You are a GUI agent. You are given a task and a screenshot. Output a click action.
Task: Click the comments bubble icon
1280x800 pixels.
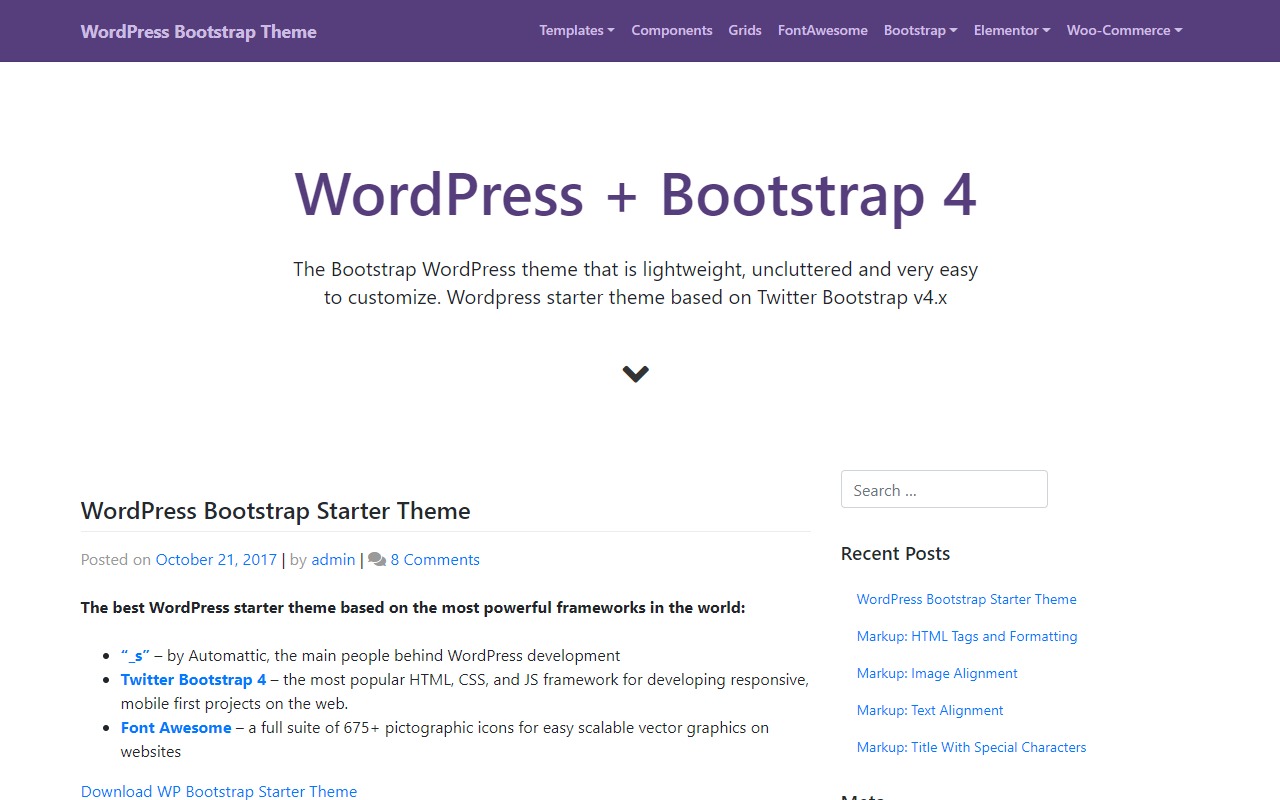click(x=377, y=560)
